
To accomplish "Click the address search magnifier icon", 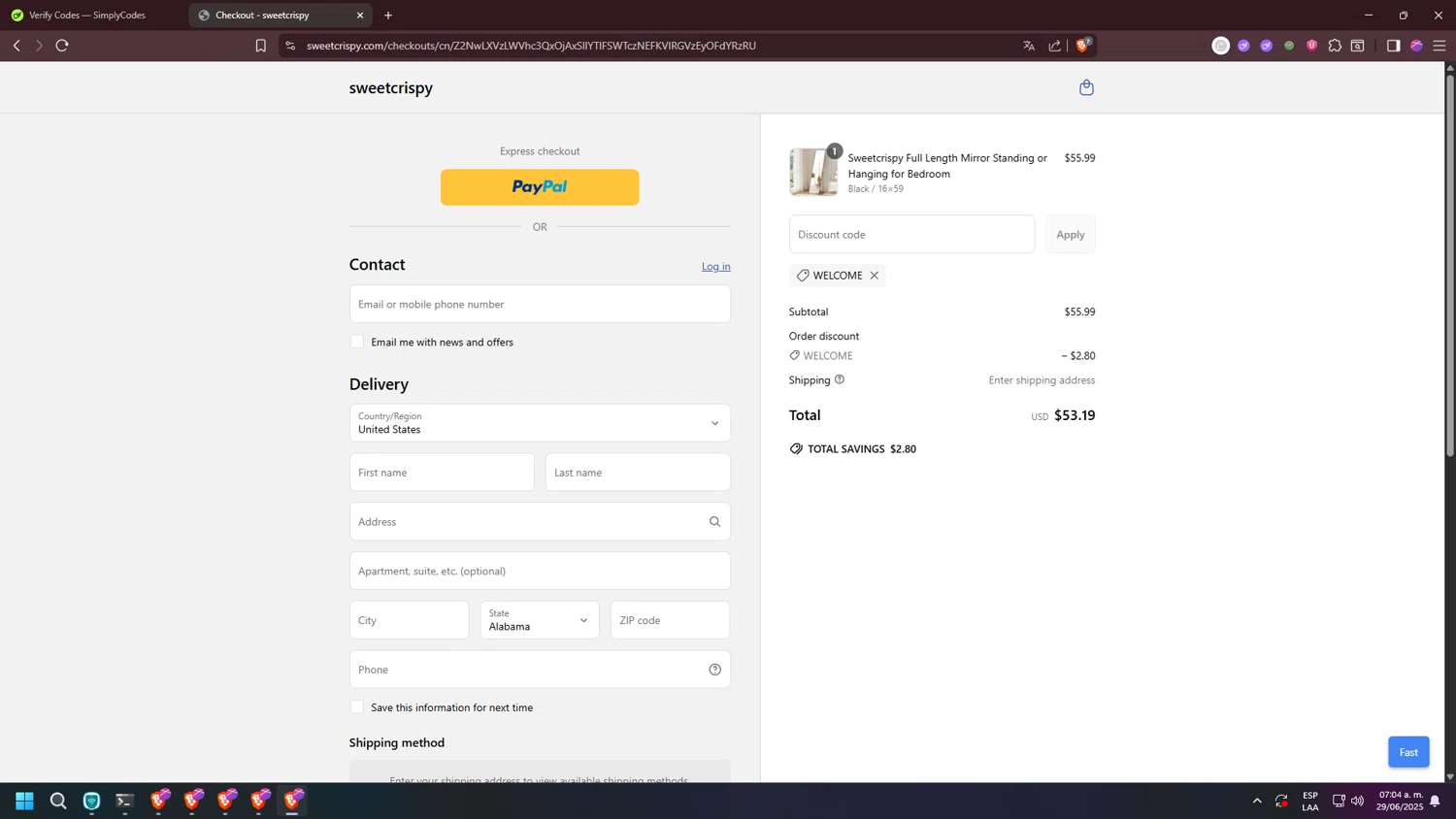I will [x=715, y=522].
